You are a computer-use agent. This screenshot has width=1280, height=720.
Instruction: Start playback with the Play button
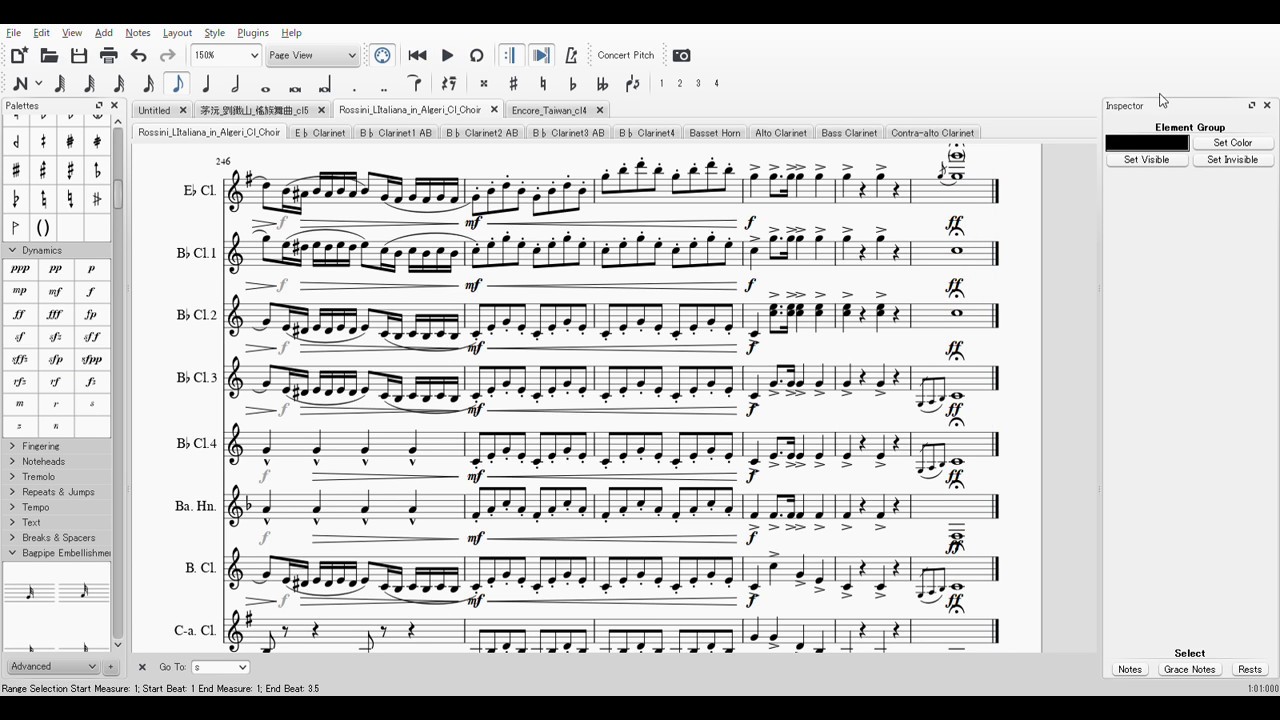pos(447,55)
